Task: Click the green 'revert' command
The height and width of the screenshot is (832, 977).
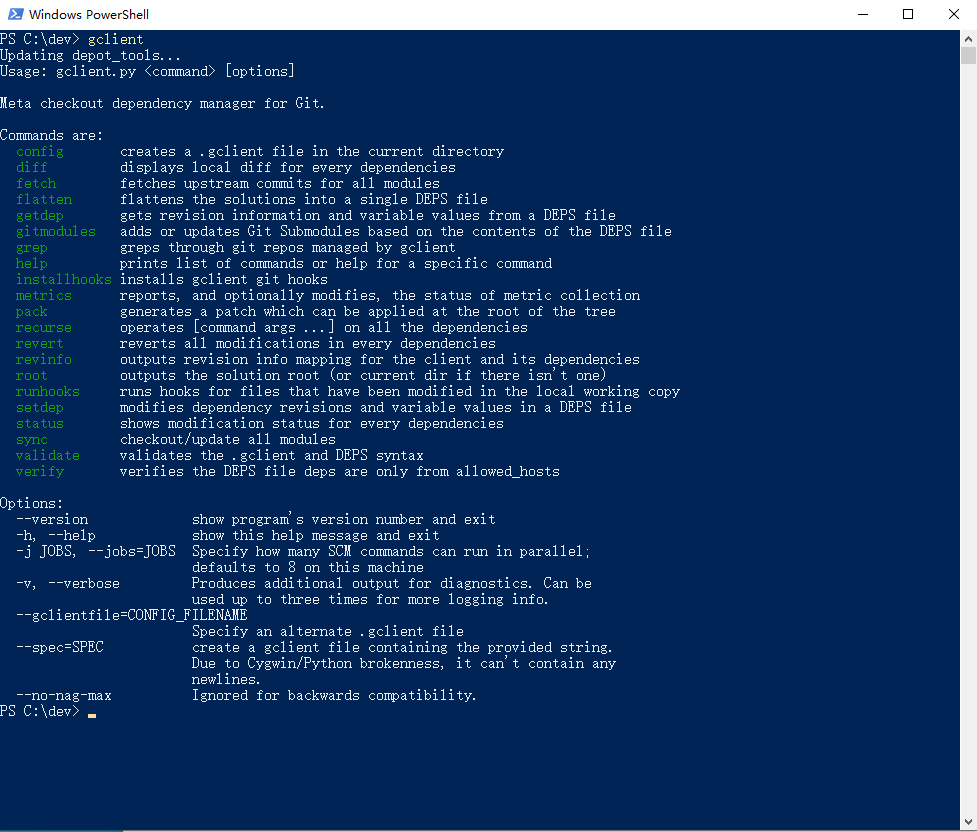Action: pos(40,344)
